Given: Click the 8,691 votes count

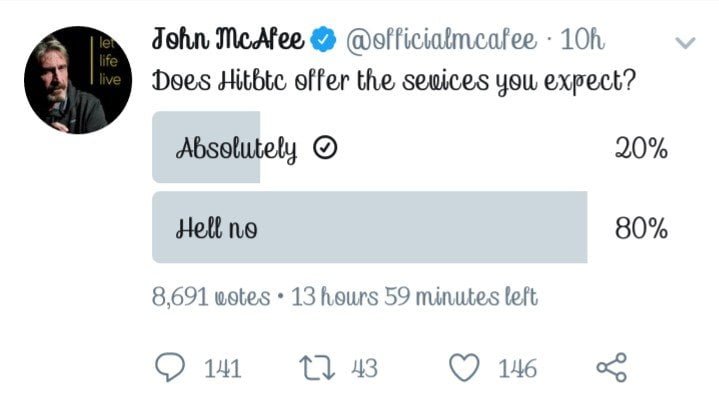Looking at the screenshot, I should point(211,296).
